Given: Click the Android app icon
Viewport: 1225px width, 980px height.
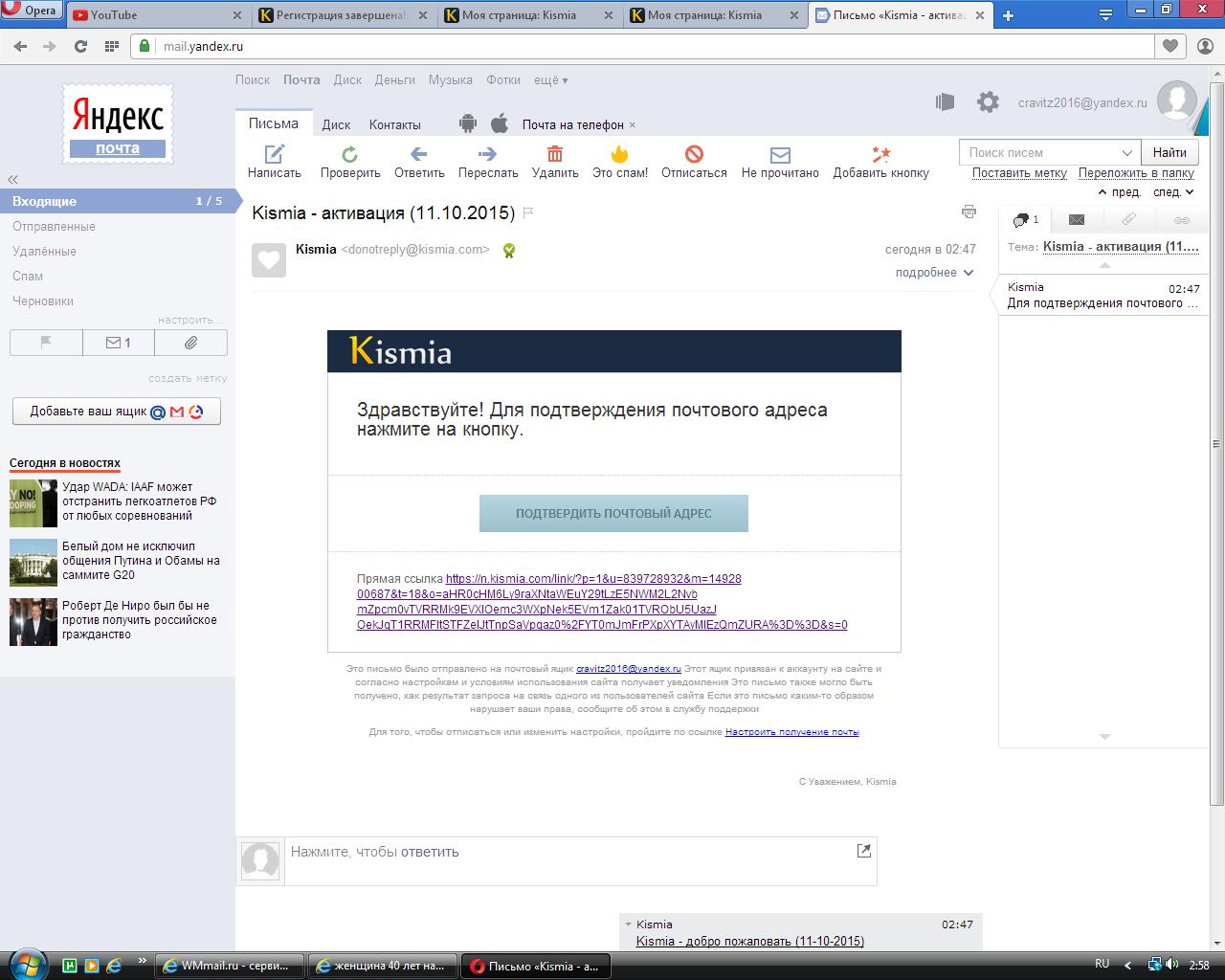Looking at the screenshot, I should click(468, 123).
